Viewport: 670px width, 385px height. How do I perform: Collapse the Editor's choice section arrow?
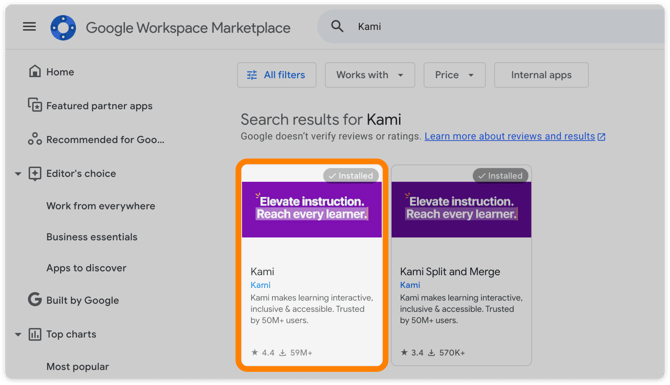[x=18, y=173]
